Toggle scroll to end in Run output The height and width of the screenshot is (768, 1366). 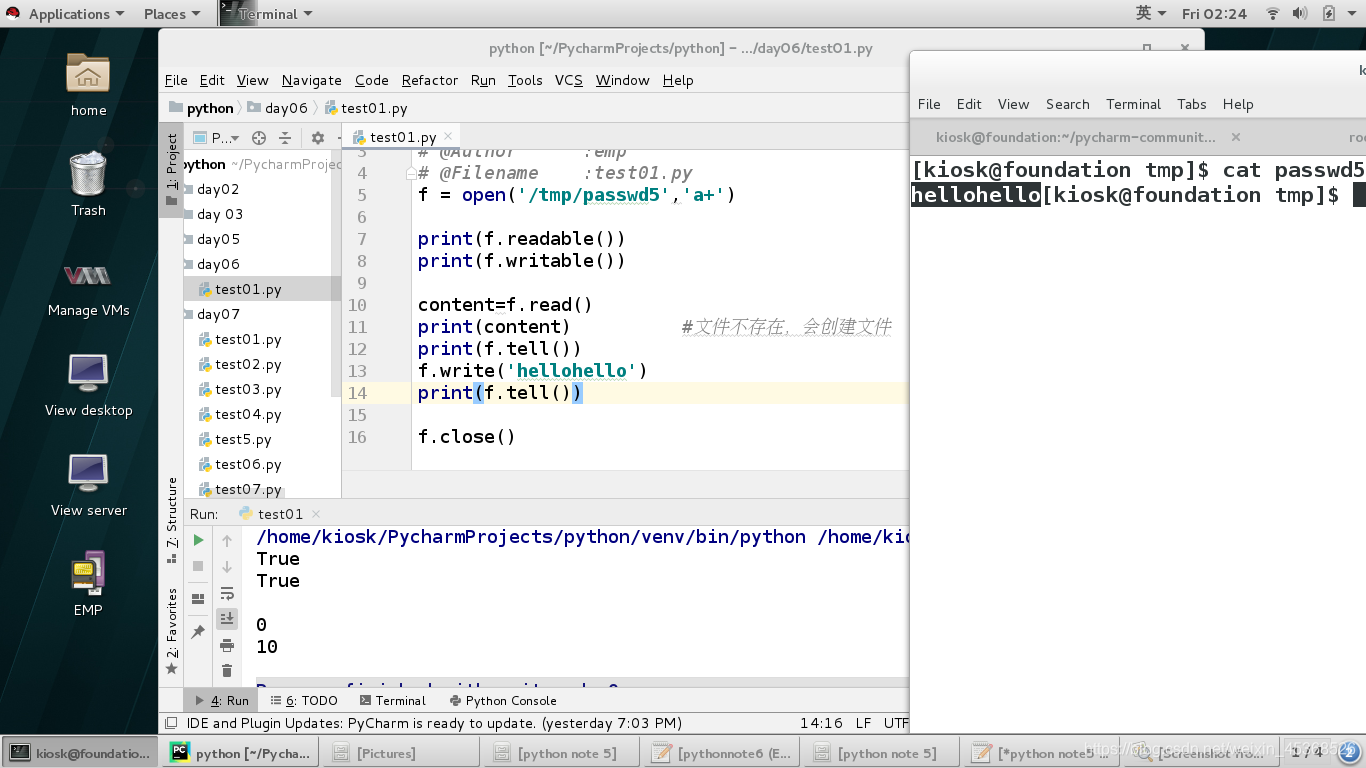[227, 619]
